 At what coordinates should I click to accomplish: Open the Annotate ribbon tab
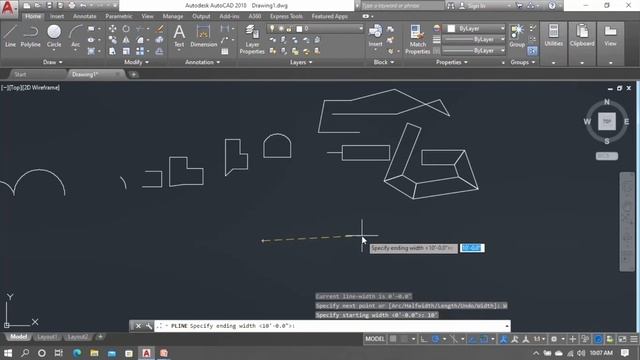(x=84, y=16)
